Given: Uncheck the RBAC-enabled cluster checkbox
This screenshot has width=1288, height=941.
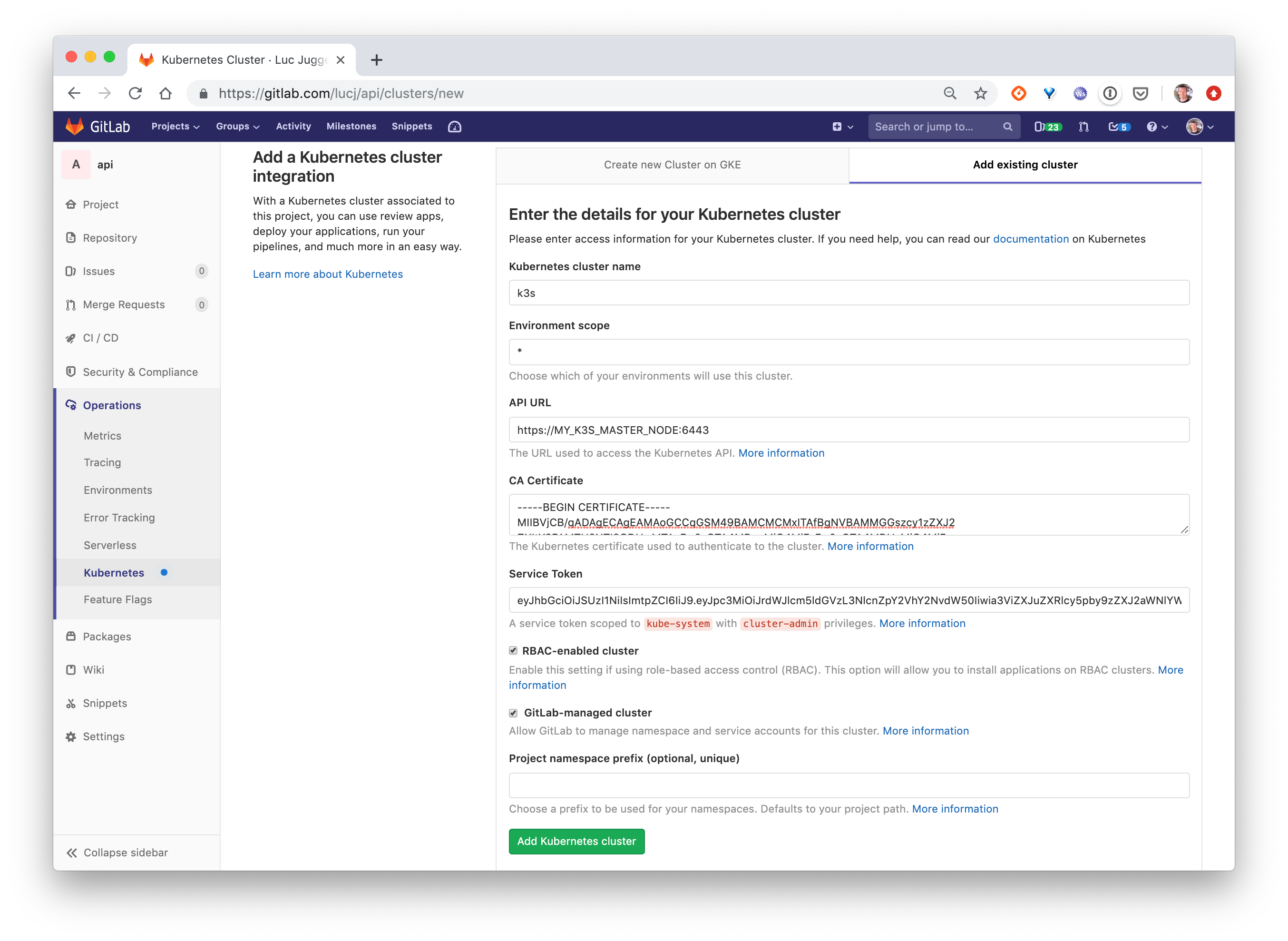Looking at the screenshot, I should tap(513, 650).
